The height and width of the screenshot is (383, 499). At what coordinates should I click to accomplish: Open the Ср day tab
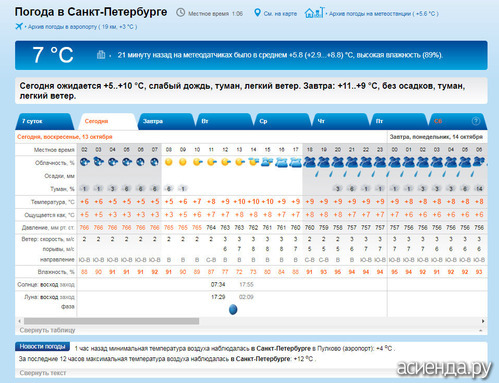pos(282,121)
